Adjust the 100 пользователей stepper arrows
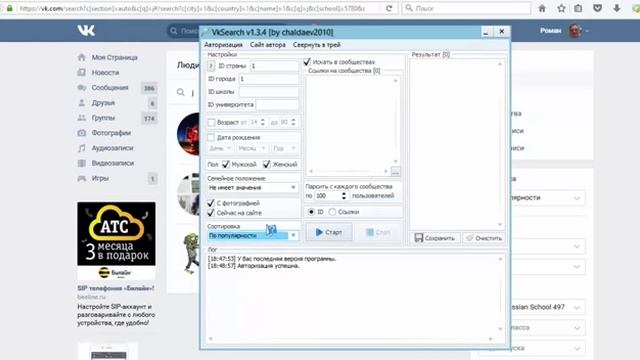640x360 pixels. click(x=344, y=196)
